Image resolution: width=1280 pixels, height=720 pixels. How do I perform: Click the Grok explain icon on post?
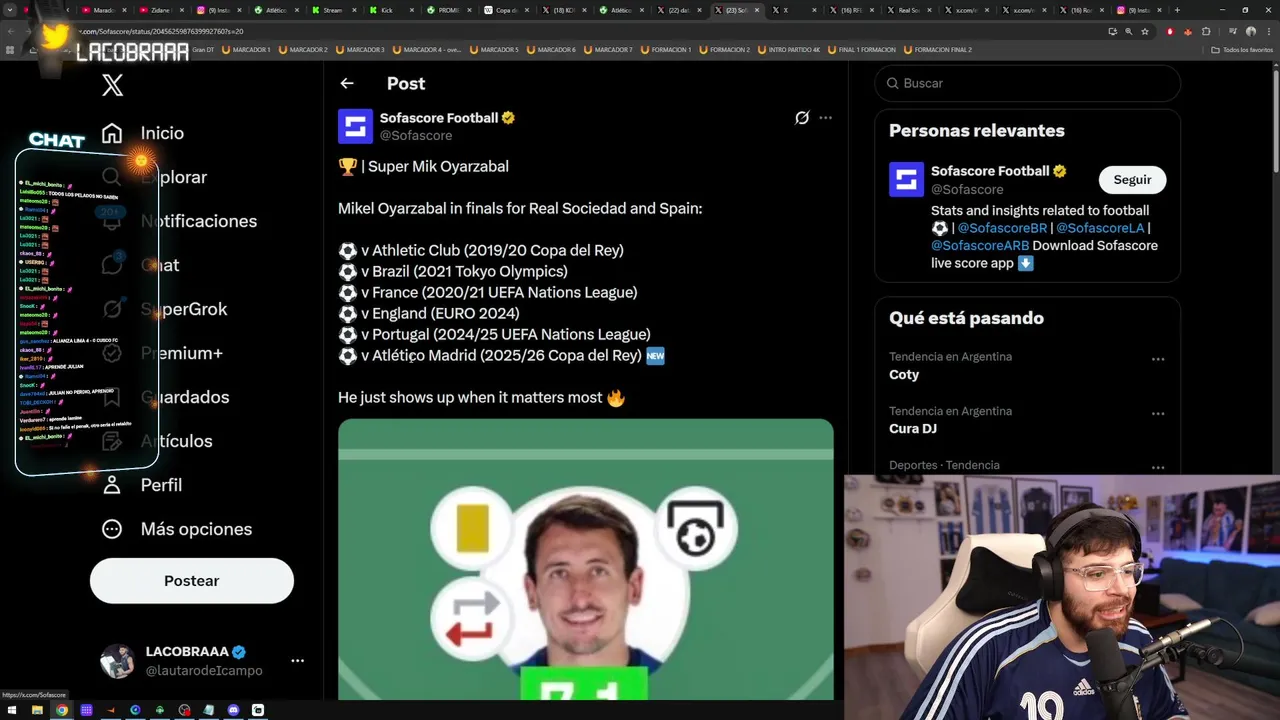pos(802,118)
